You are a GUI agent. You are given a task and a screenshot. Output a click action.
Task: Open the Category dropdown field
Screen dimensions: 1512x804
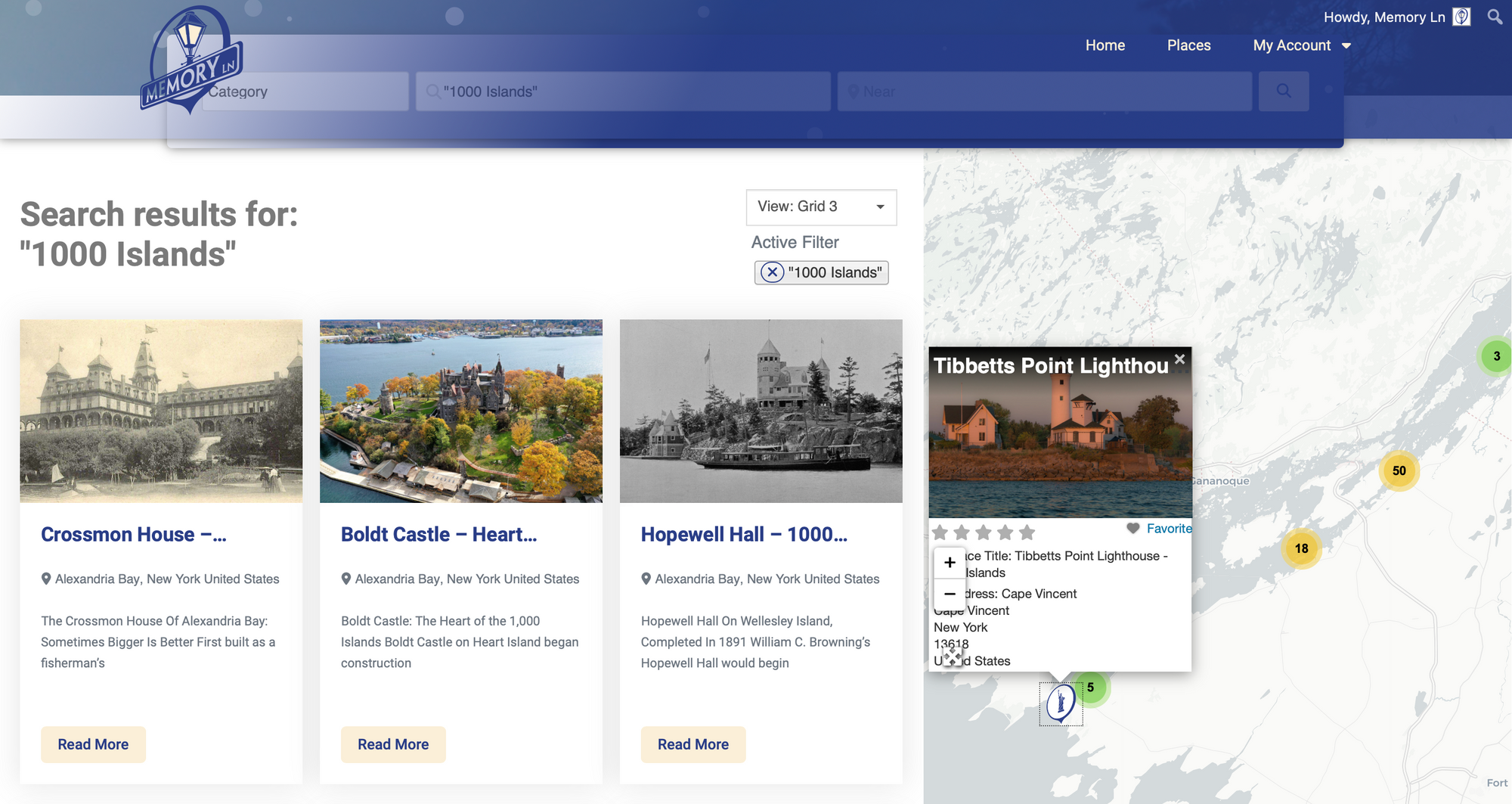pyautogui.click(x=305, y=92)
